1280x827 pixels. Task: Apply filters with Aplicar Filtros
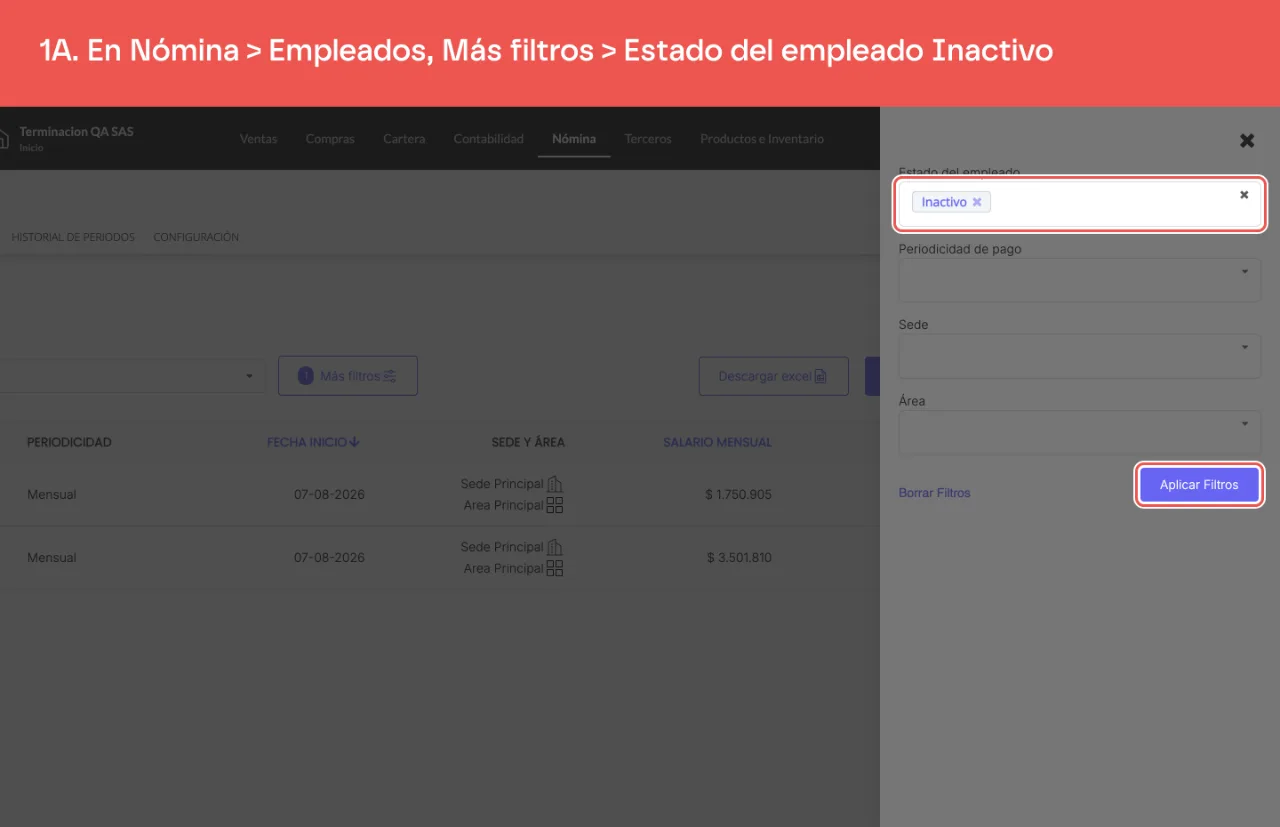(x=1199, y=485)
